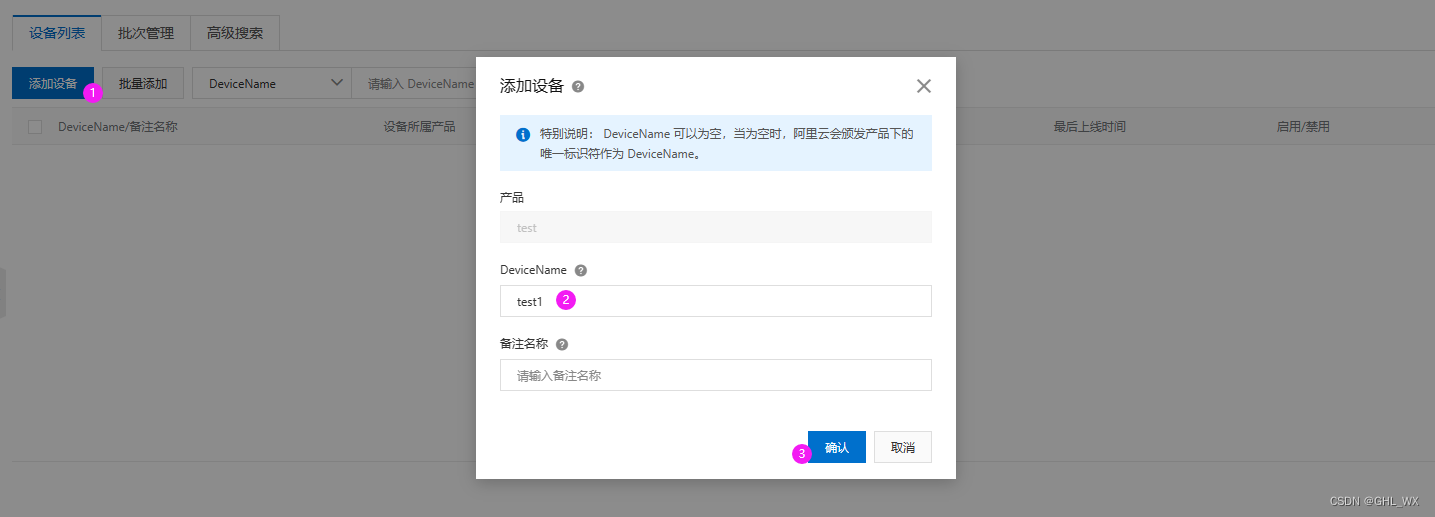
Task: Open the 高级搜索 tab
Action: click(x=235, y=33)
